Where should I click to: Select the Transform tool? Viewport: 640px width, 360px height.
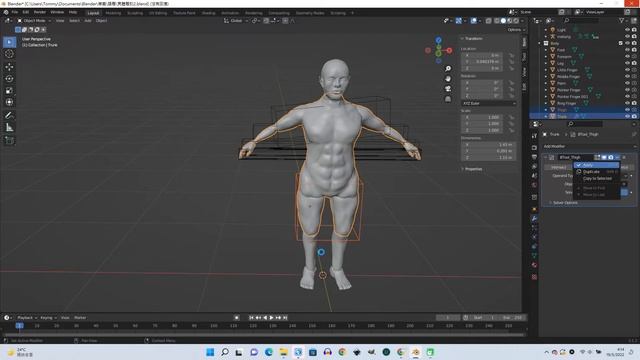click(x=9, y=102)
